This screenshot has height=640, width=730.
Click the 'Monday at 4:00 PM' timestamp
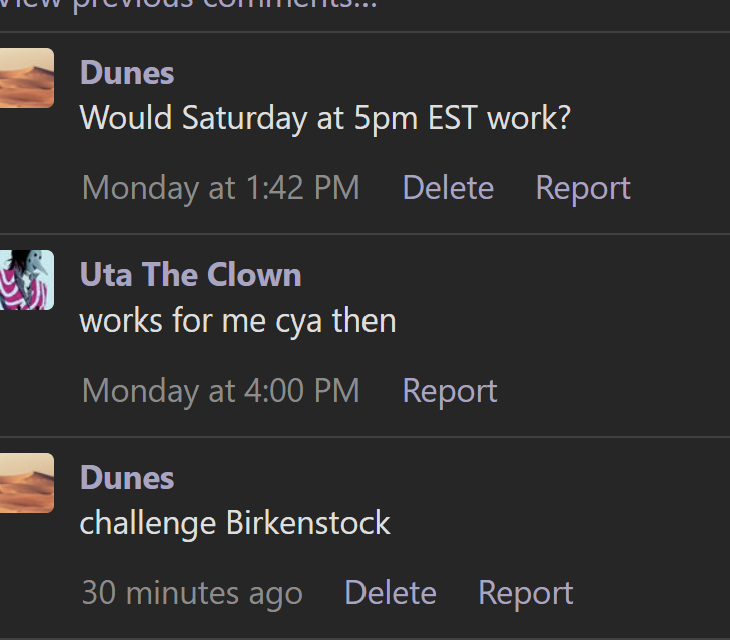221,391
